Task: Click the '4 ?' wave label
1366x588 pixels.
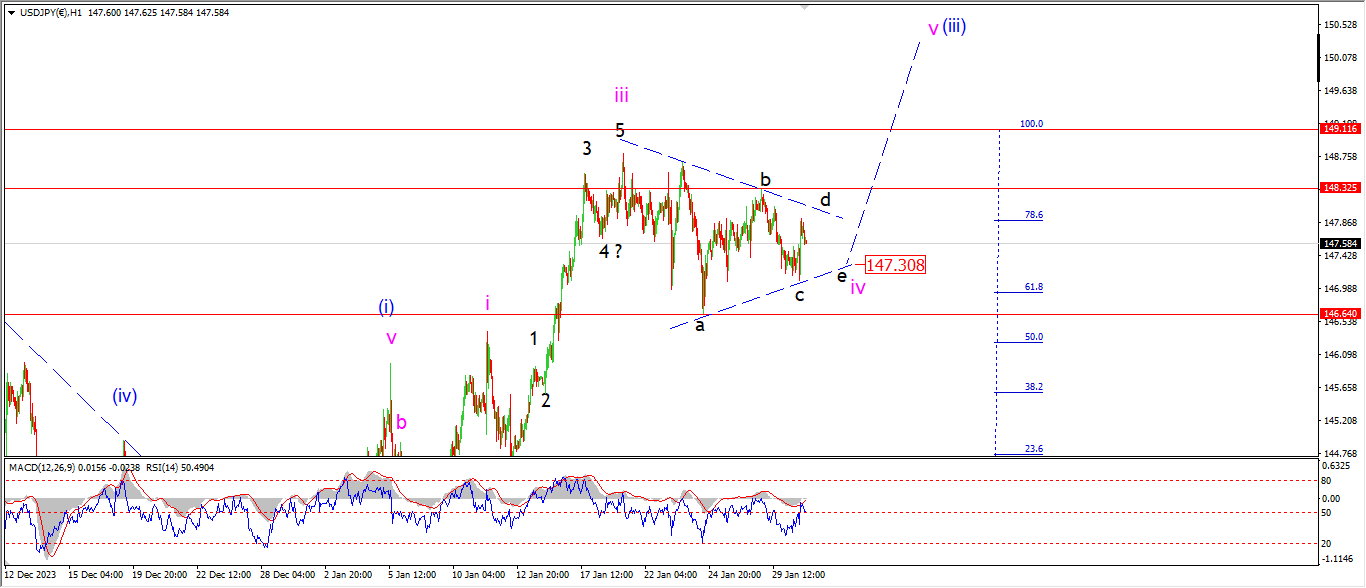Action: 611,252
